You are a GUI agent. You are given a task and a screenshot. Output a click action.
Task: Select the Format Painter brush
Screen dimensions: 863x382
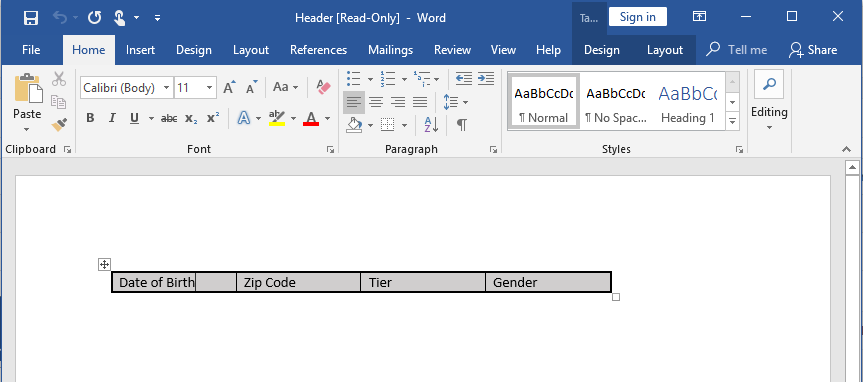[59, 125]
